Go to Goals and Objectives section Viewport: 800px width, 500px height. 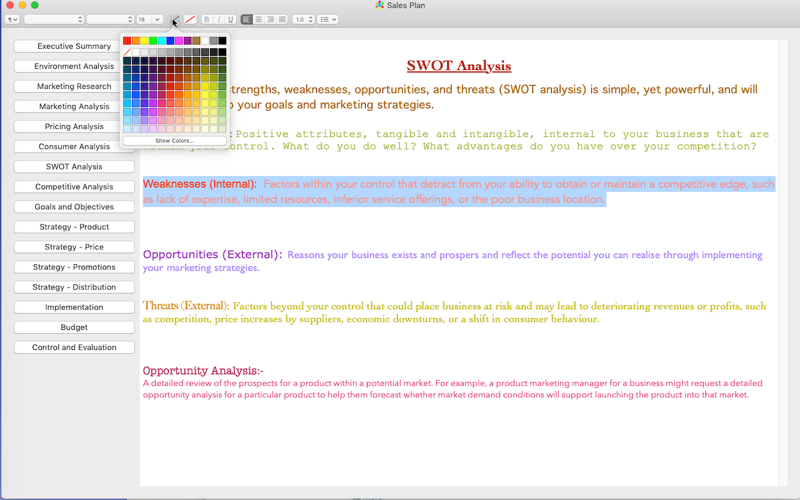74,207
